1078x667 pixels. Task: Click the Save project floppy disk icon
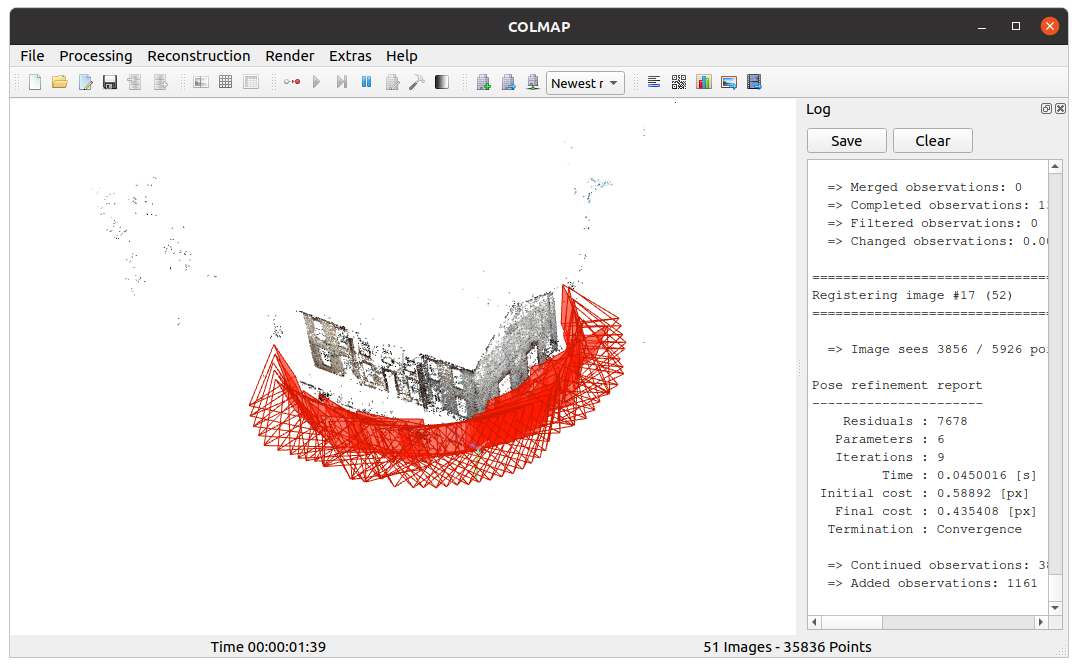point(110,83)
